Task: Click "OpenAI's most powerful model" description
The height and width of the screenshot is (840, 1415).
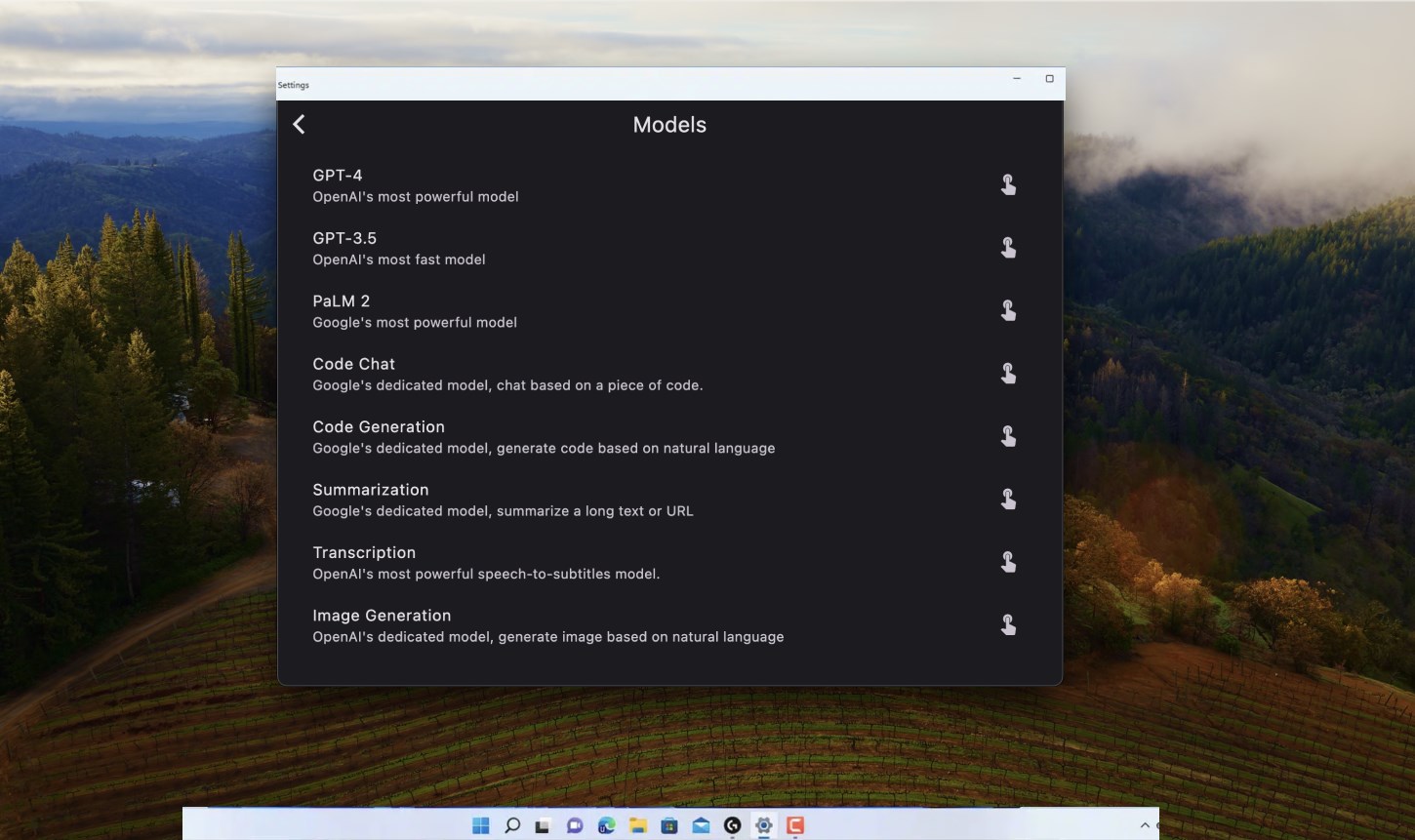Action: tap(416, 197)
